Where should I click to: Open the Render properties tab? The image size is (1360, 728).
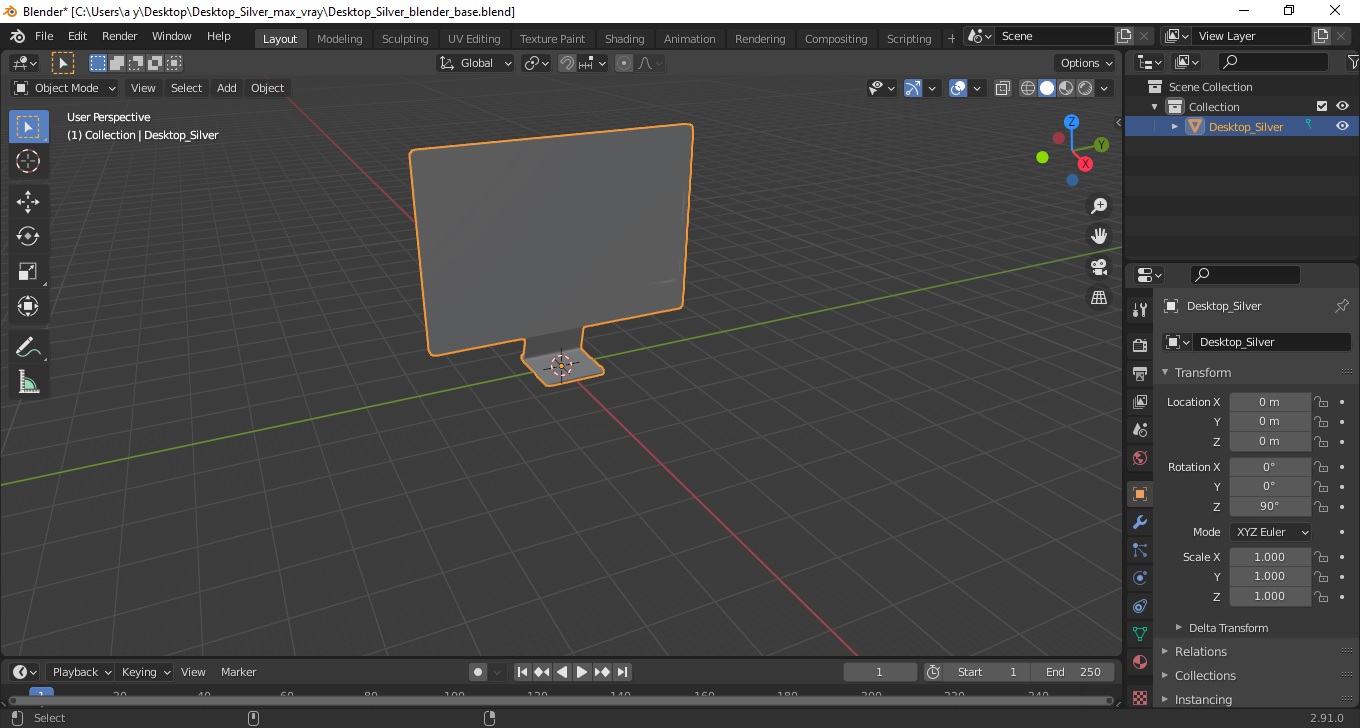tap(1140, 346)
